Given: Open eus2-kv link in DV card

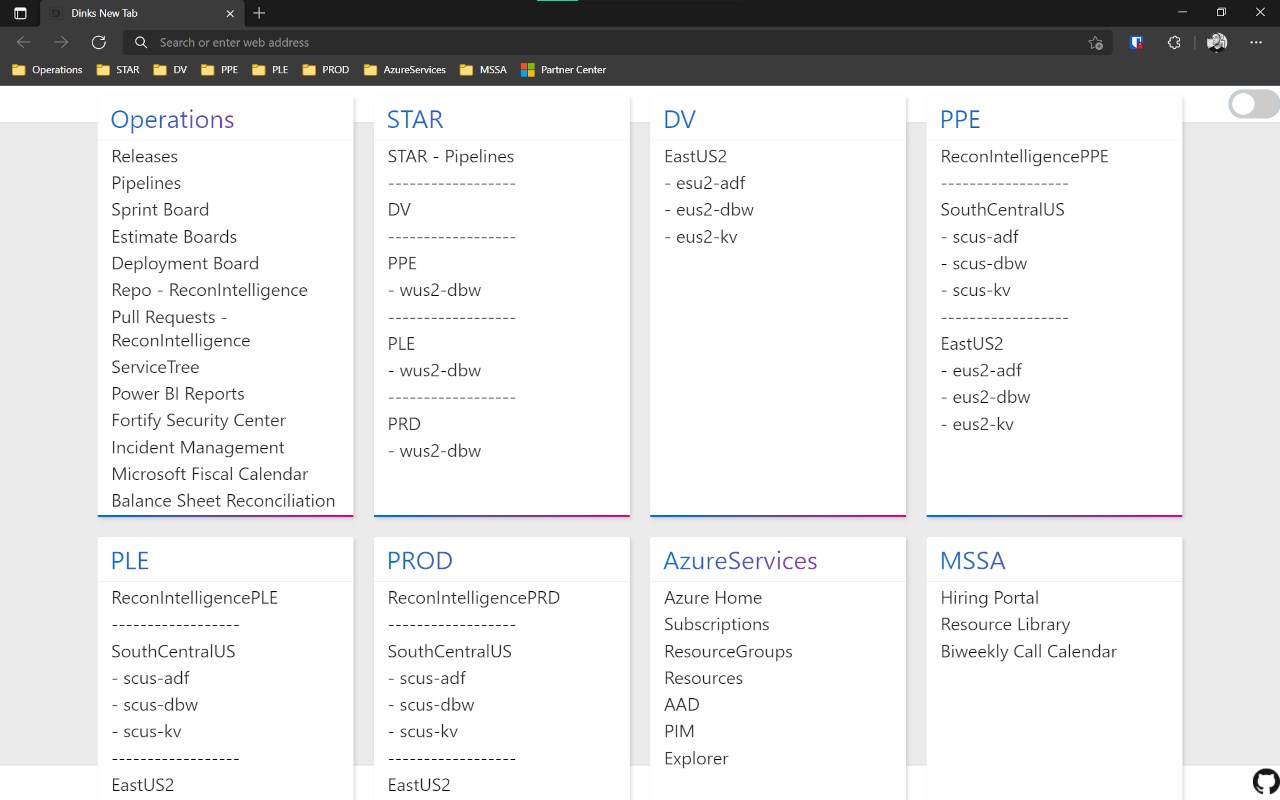Looking at the screenshot, I should (x=701, y=236).
